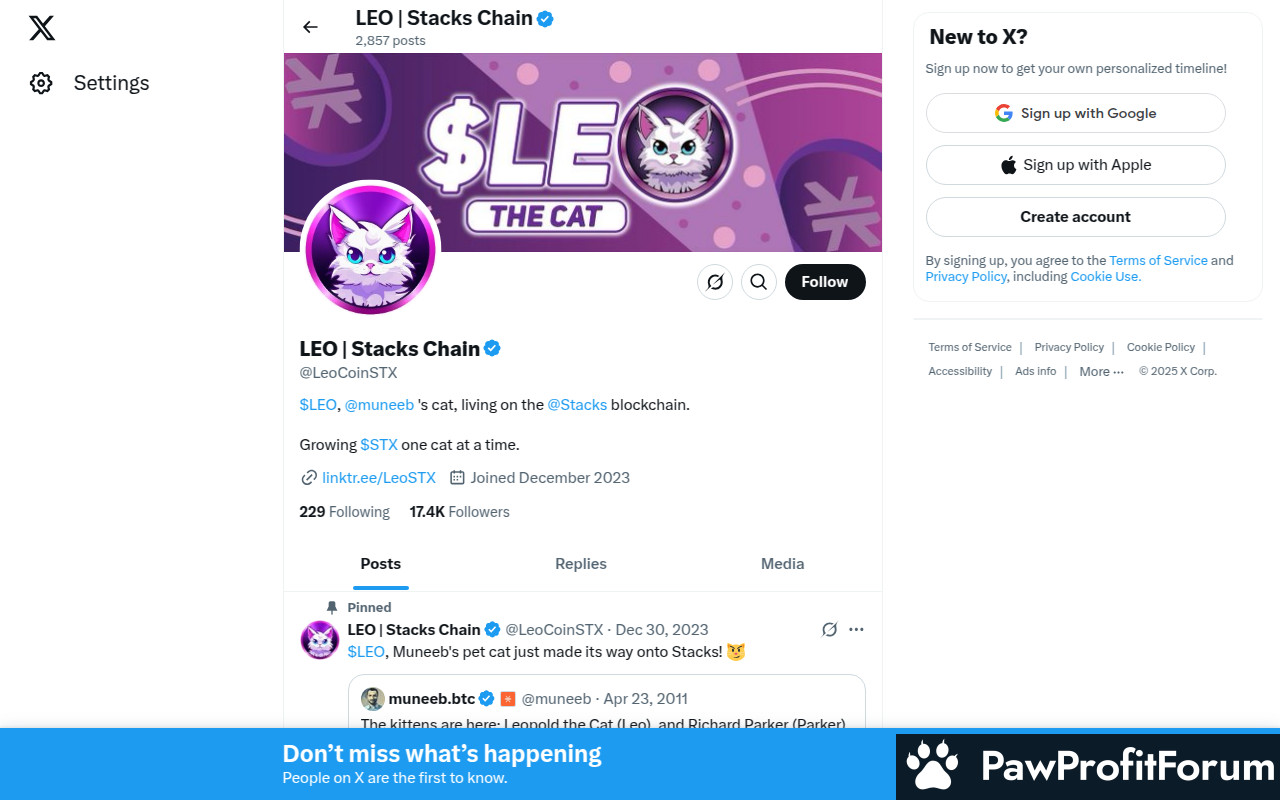Expand the More footer options

click(1101, 371)
